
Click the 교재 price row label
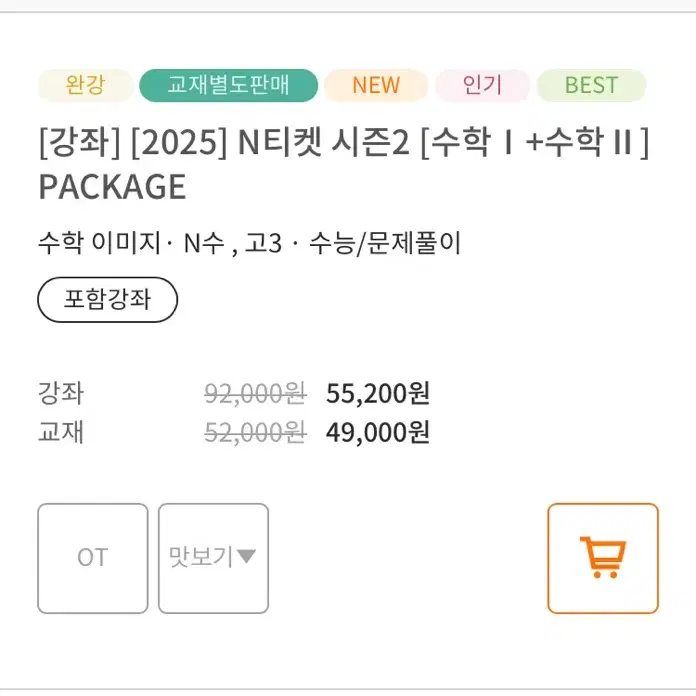[x=61, y=433]
